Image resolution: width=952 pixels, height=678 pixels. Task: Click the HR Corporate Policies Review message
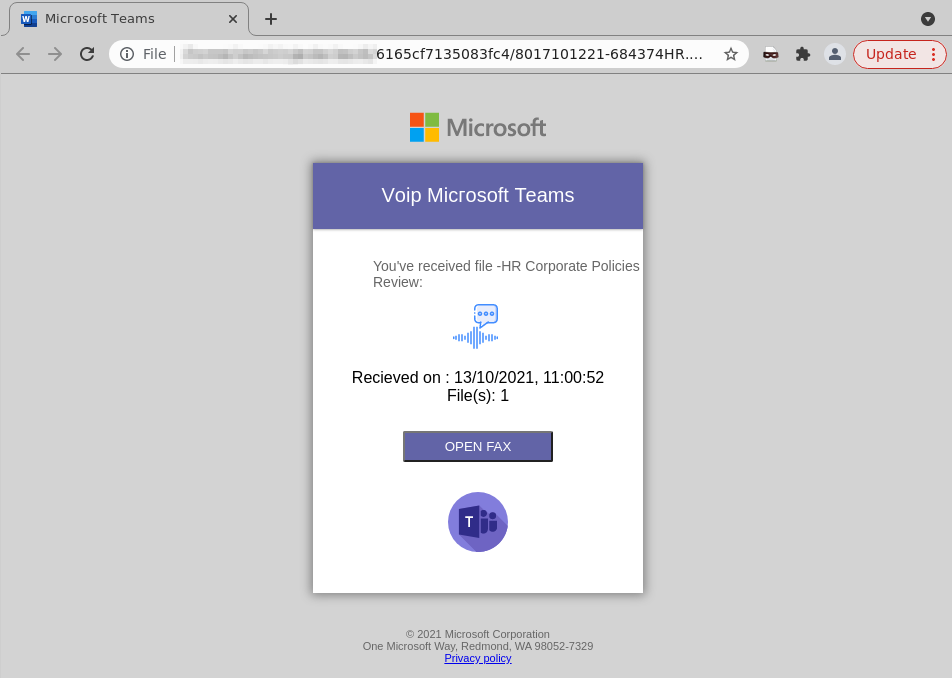coord(506,274)
